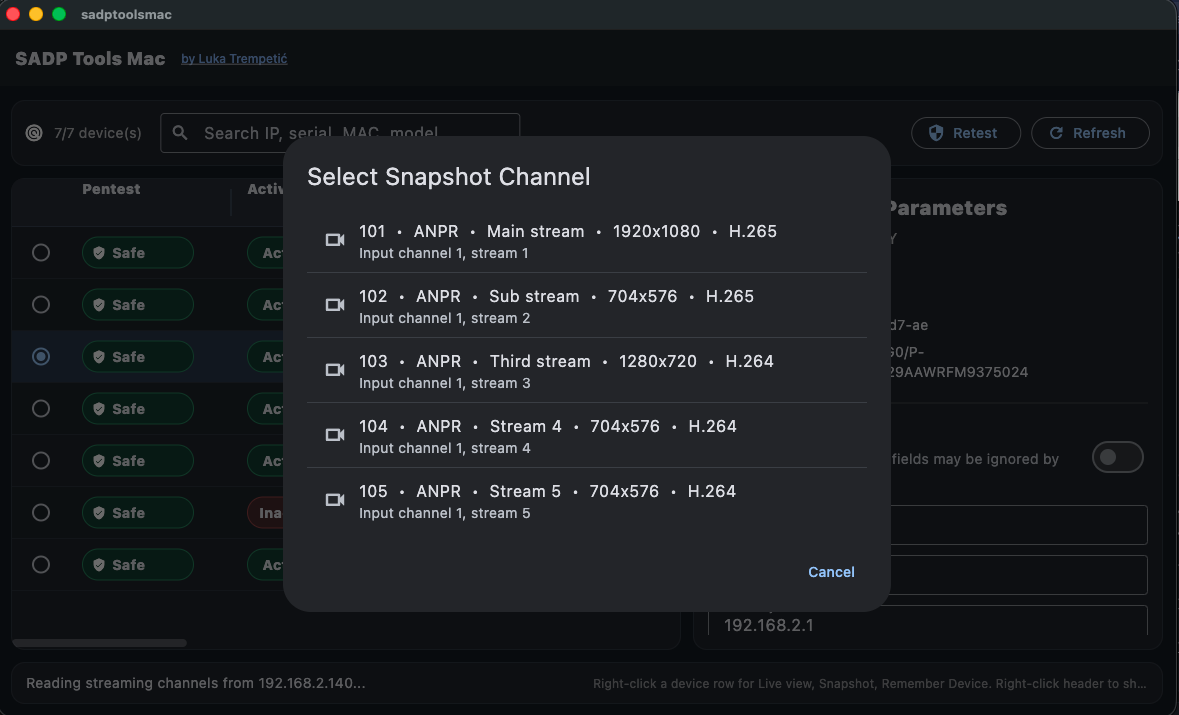1179x715 pixels.
Task: Toggle the switch beside 'fields may be ignored'
Action: pos(1117,457)
